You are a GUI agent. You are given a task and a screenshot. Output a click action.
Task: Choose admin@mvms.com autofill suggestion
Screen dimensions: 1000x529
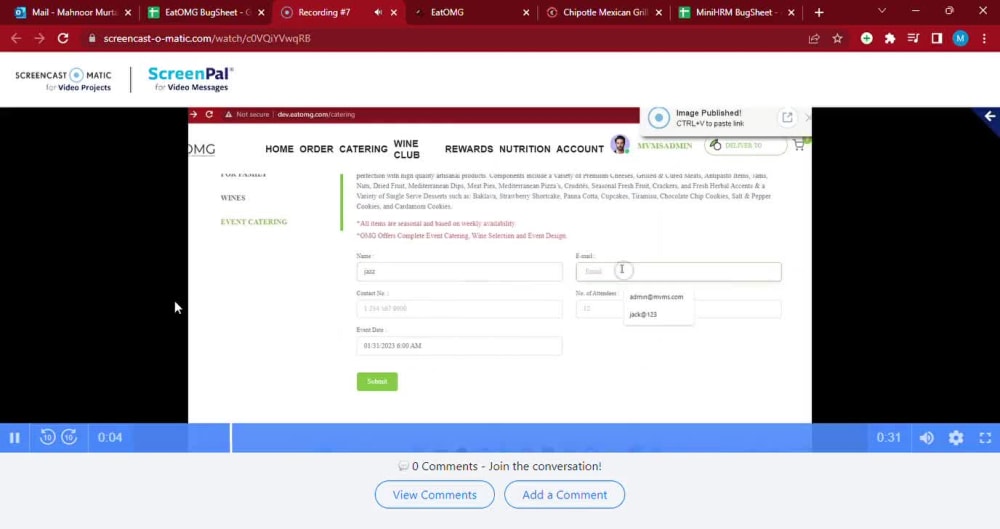tap(658, 297)
